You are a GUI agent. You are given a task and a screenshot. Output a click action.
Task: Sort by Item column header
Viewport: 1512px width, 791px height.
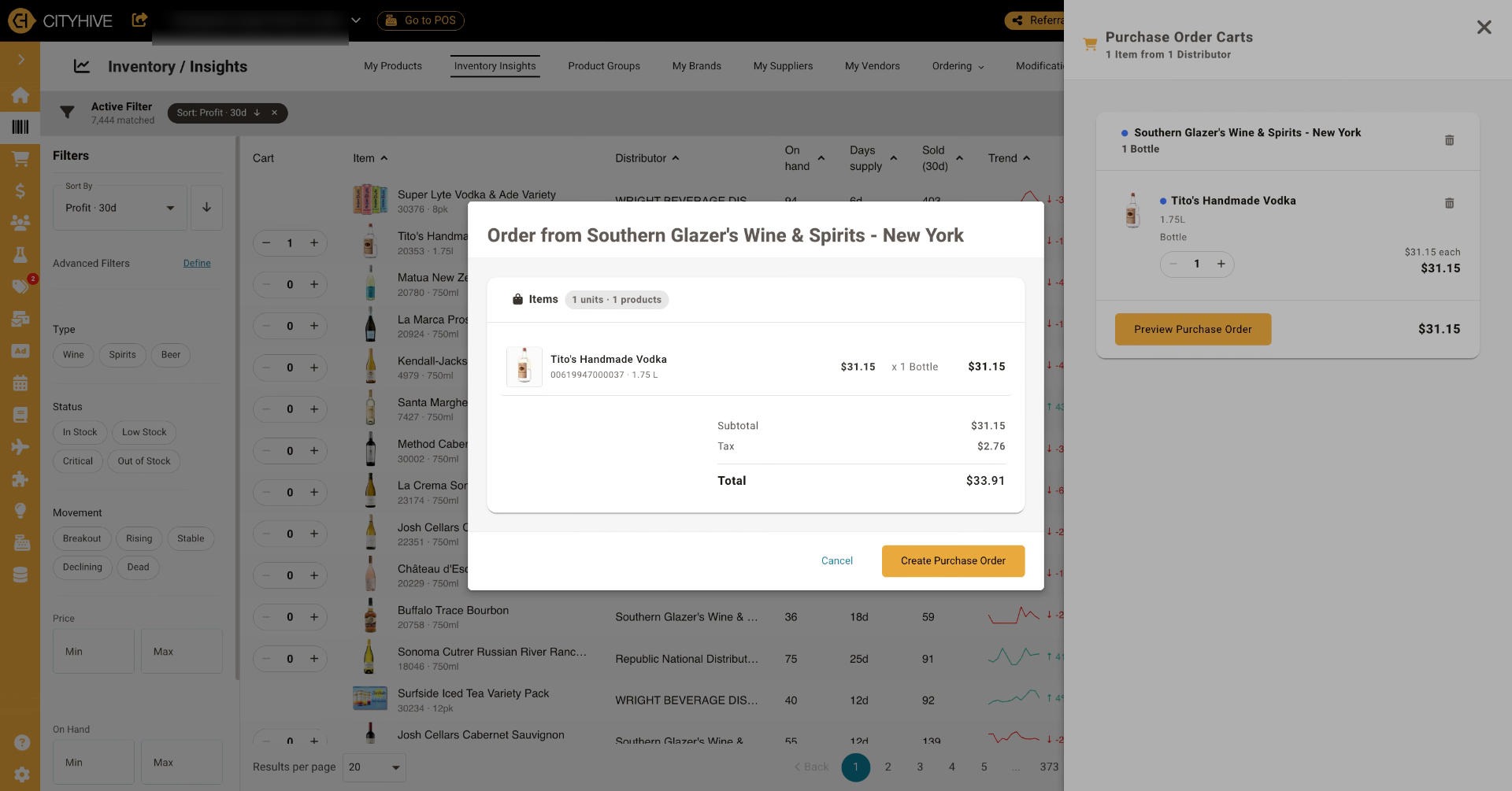click(370, 158)
